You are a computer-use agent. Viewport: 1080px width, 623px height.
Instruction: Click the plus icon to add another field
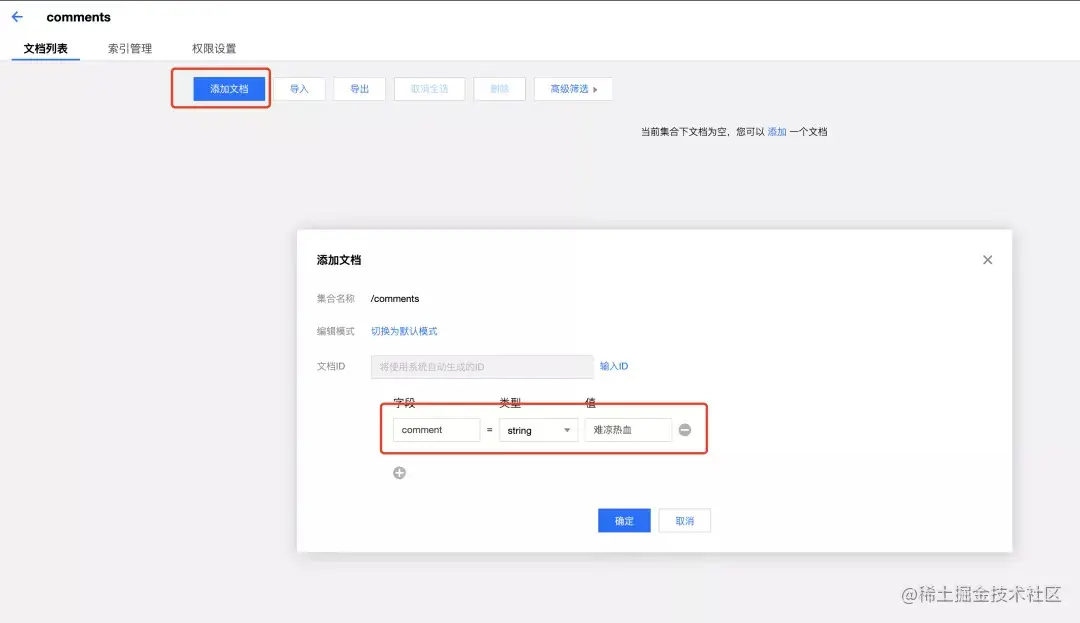coord(399,472)
